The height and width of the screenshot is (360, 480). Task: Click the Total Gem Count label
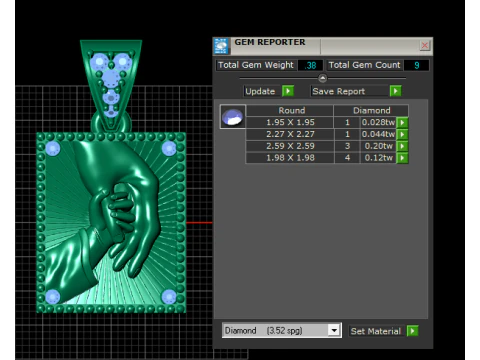pyautogui.click(x=364, y=65)
